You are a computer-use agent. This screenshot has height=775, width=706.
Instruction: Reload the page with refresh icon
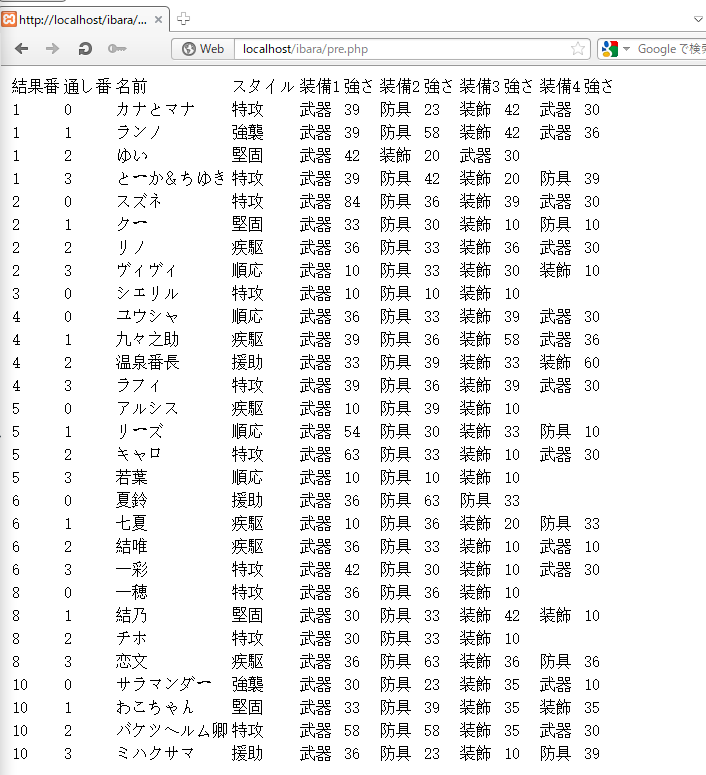click(x=85, y=48)
